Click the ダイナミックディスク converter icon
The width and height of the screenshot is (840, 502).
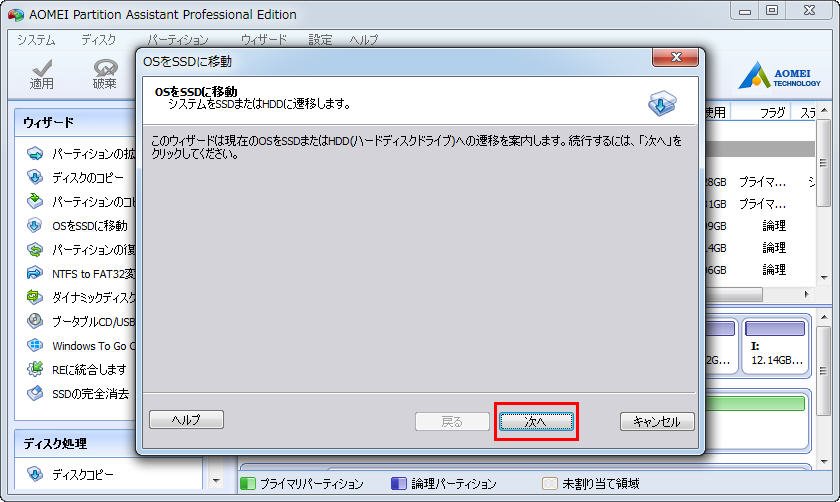(x=35, y=297)
